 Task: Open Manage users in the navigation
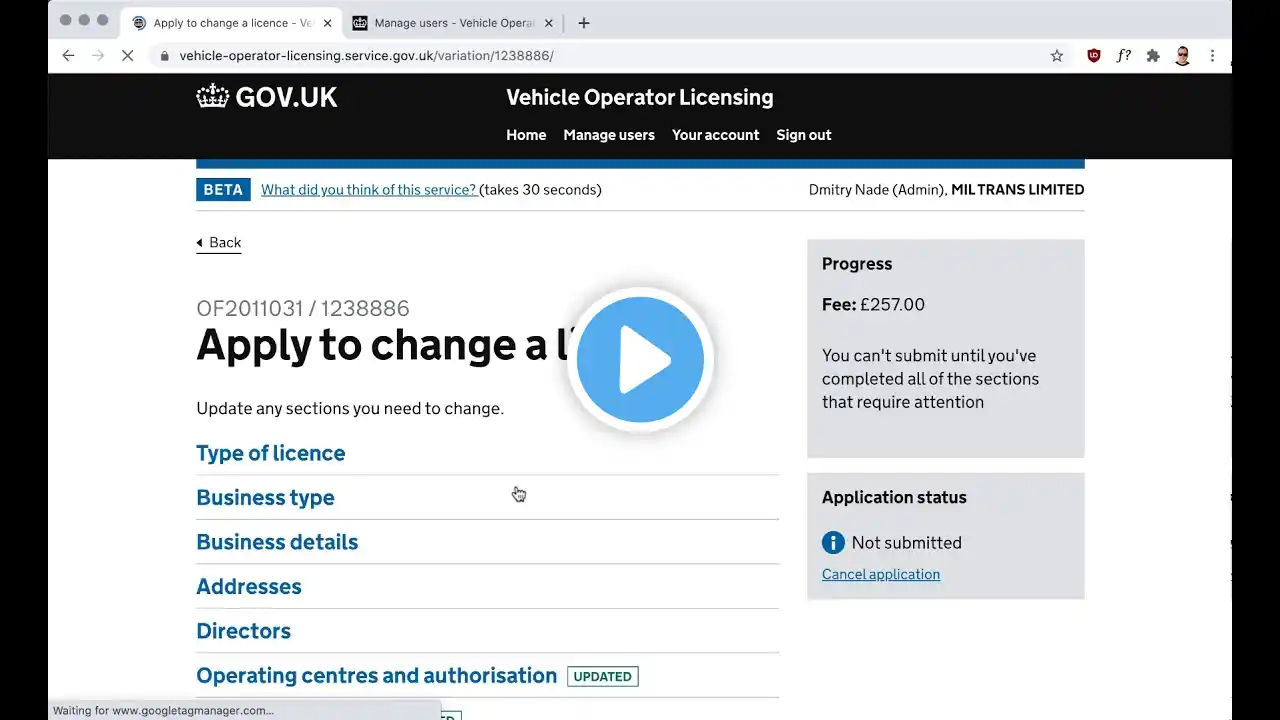point(608,135)
